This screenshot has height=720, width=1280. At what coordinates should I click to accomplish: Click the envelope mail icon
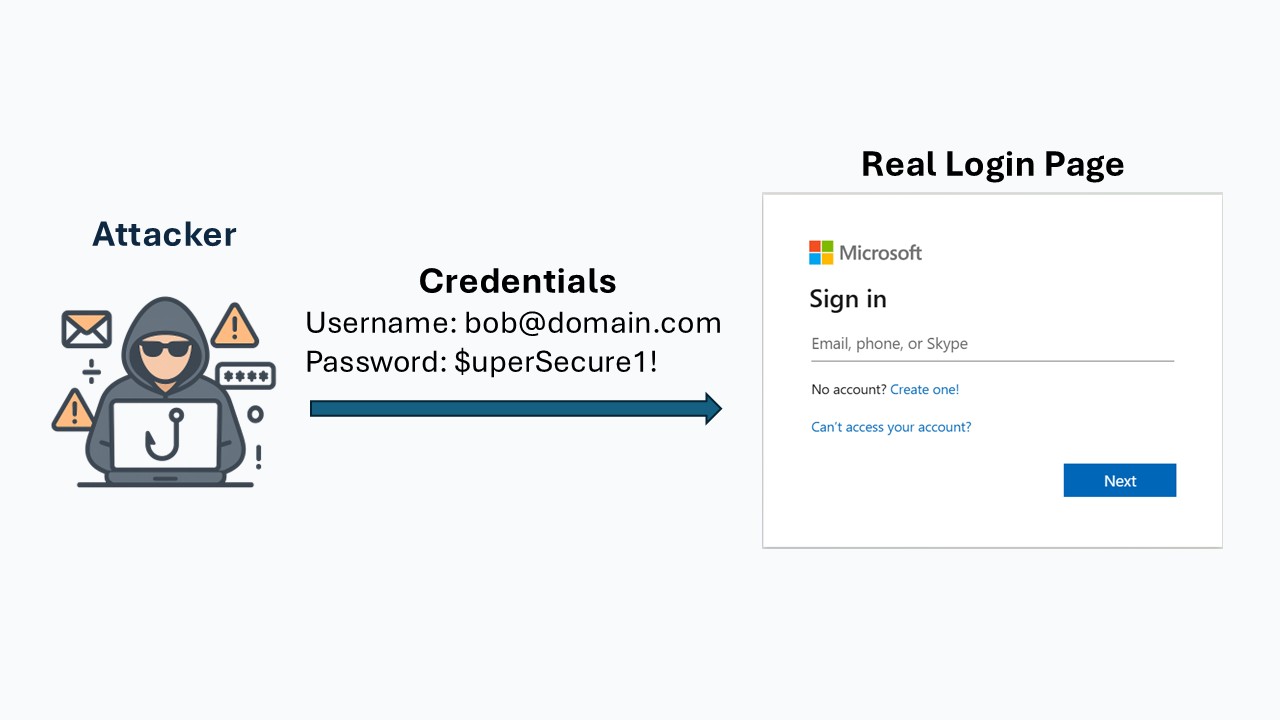coord(86,329)
